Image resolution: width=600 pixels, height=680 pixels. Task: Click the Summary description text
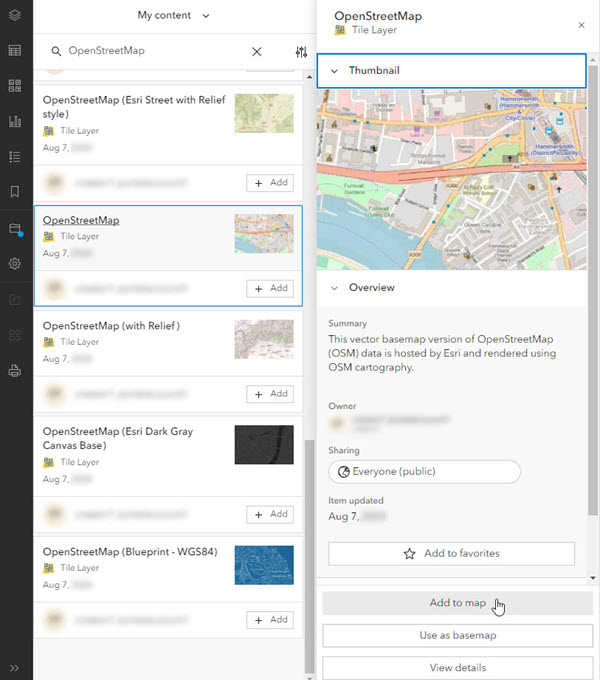tap(442, 353)
